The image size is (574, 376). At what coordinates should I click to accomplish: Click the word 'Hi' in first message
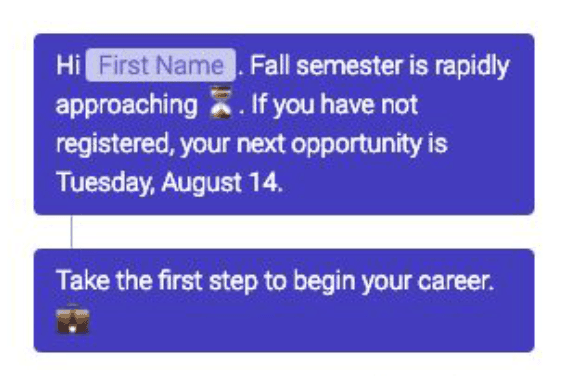[x=68, y=65]
